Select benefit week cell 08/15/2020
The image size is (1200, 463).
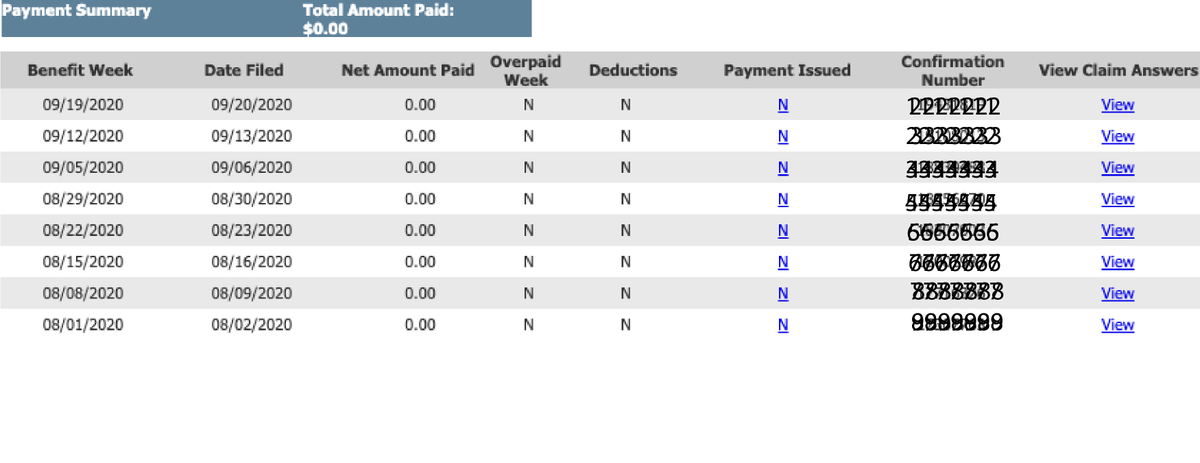[83, 262]
